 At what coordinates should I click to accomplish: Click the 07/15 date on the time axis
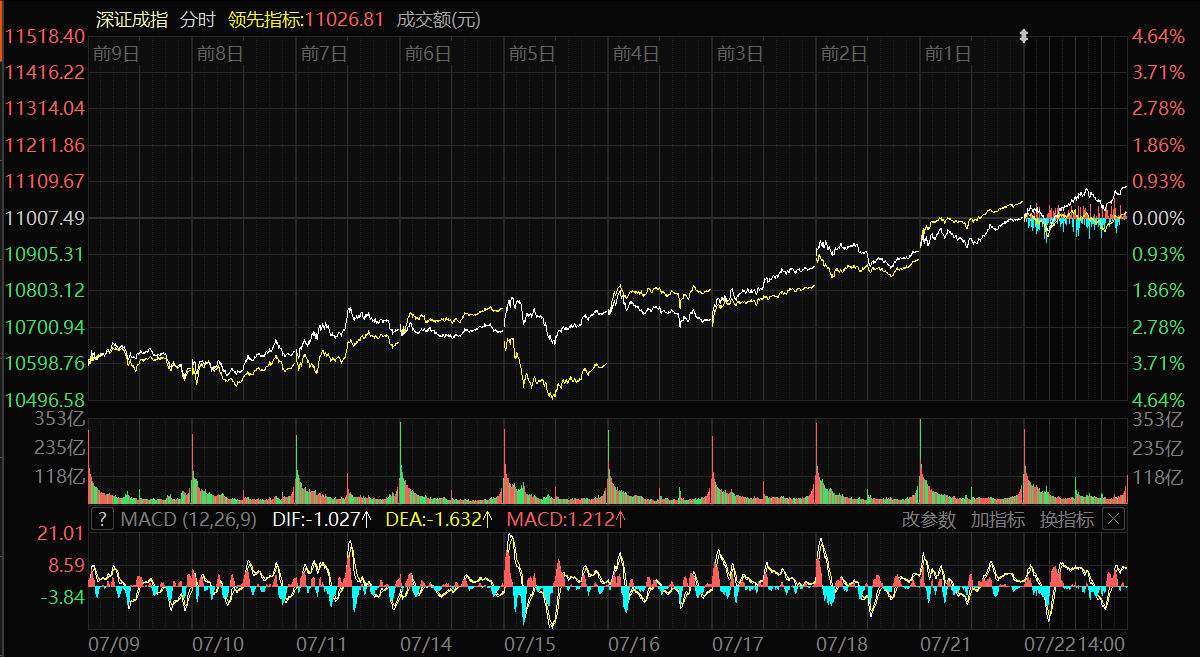[530, 639]
